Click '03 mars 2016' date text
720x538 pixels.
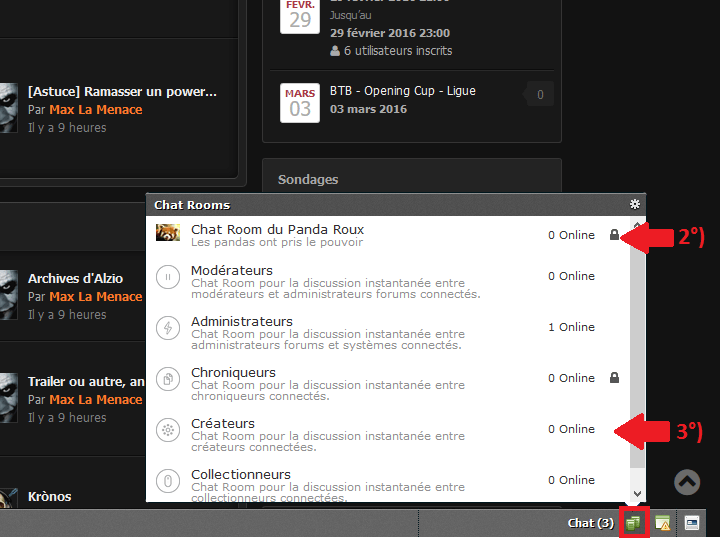[368, 109]
